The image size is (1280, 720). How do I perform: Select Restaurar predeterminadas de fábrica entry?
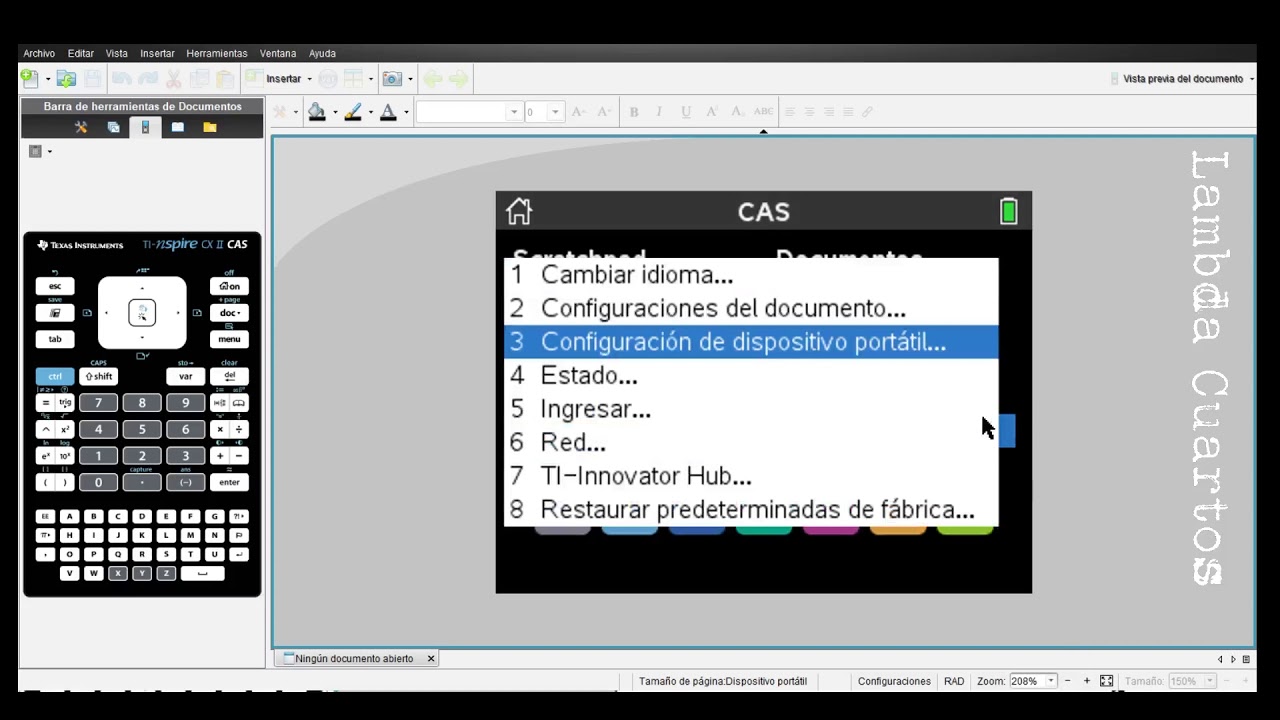(751, 509)
